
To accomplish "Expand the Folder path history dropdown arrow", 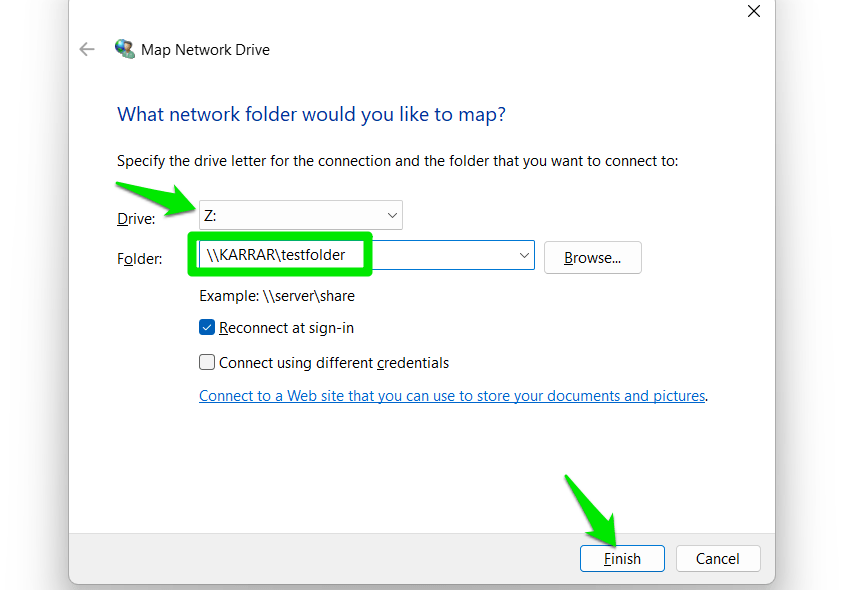I will 524,257.
